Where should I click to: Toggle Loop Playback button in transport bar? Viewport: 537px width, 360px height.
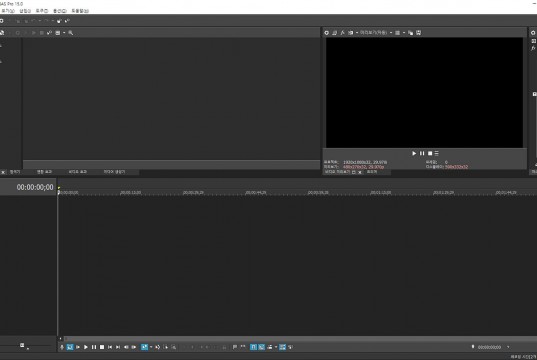[70, 347]
